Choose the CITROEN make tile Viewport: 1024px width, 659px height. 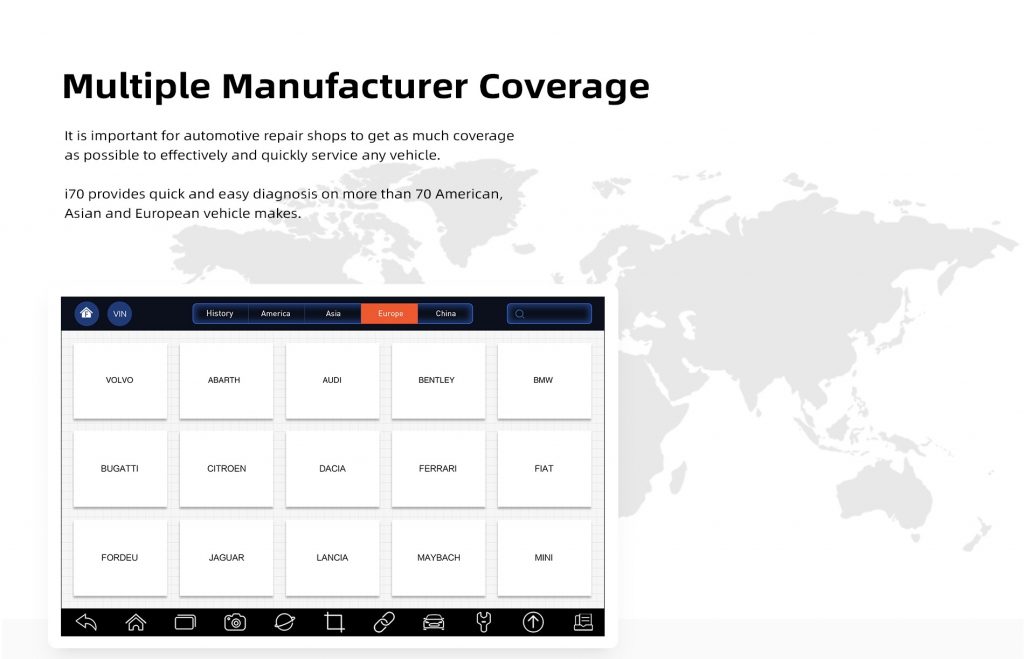click(226, 469)
